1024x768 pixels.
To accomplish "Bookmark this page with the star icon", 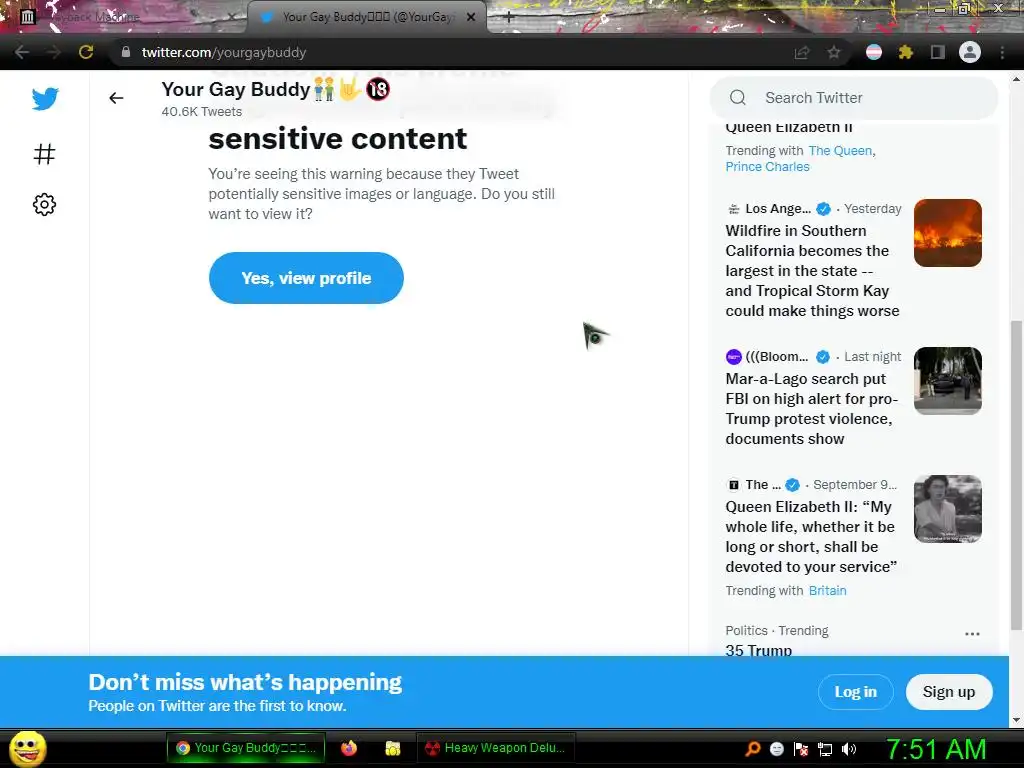I will click(x=834, y=52).
